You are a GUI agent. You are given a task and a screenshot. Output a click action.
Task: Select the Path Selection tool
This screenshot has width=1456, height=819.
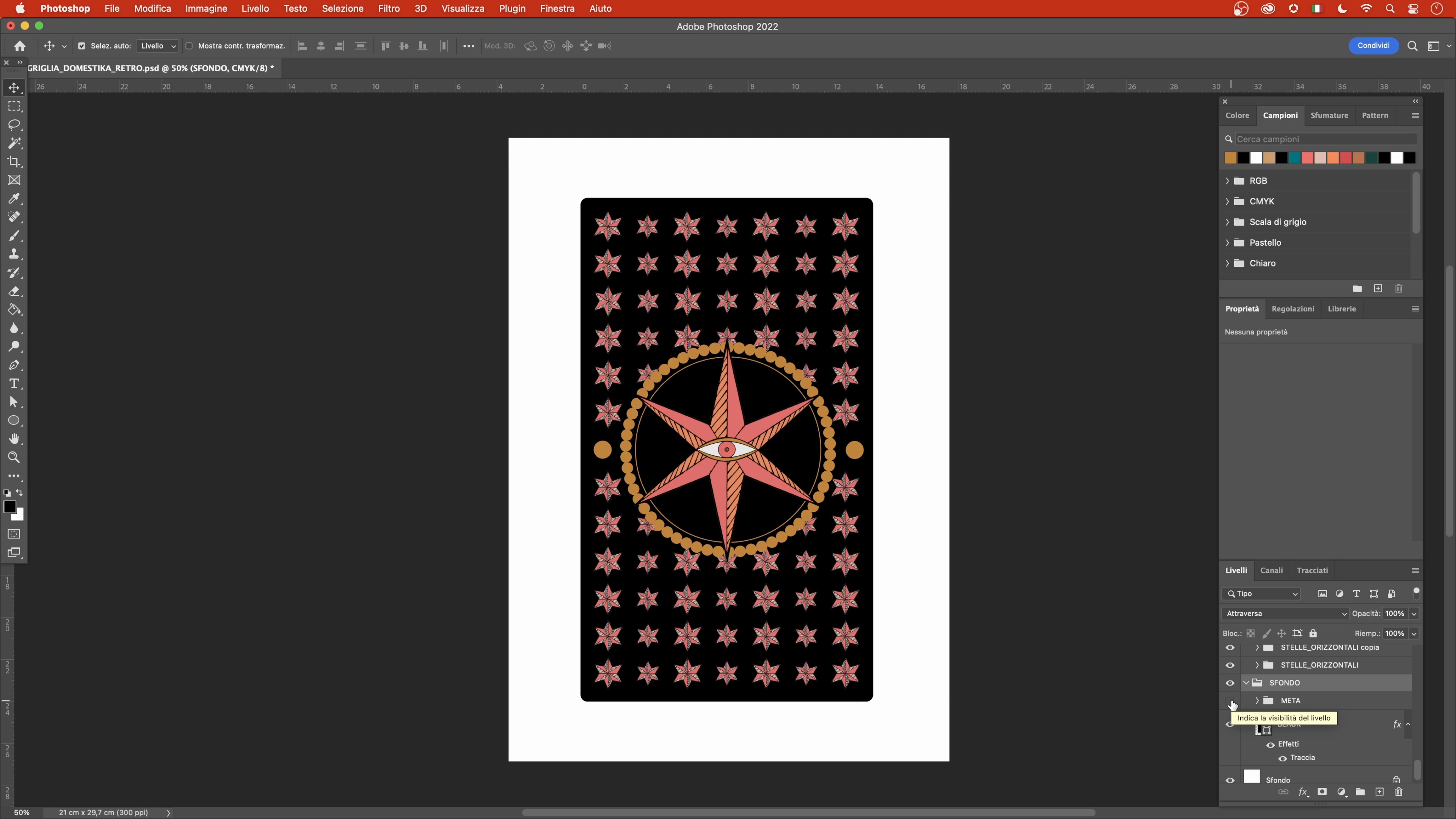[x=14, y=402]
